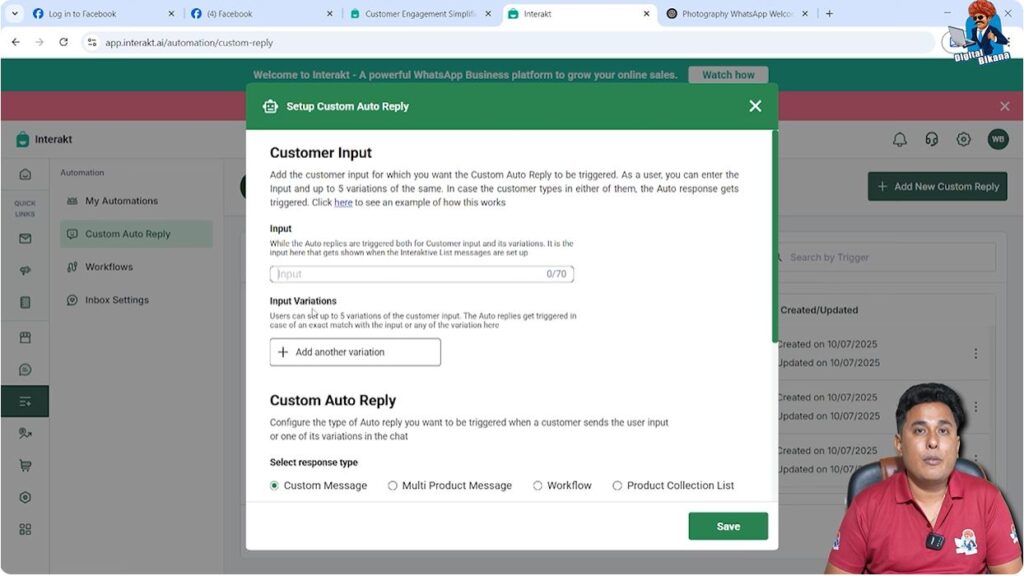This screenshot has width=1024, height=576.
Task: Open templates document icon in sidebar
Action: (25, 302)
